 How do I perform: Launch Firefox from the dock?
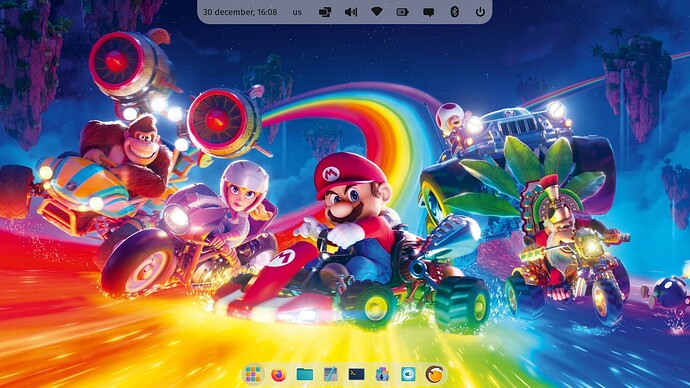[x=279, y=374]
